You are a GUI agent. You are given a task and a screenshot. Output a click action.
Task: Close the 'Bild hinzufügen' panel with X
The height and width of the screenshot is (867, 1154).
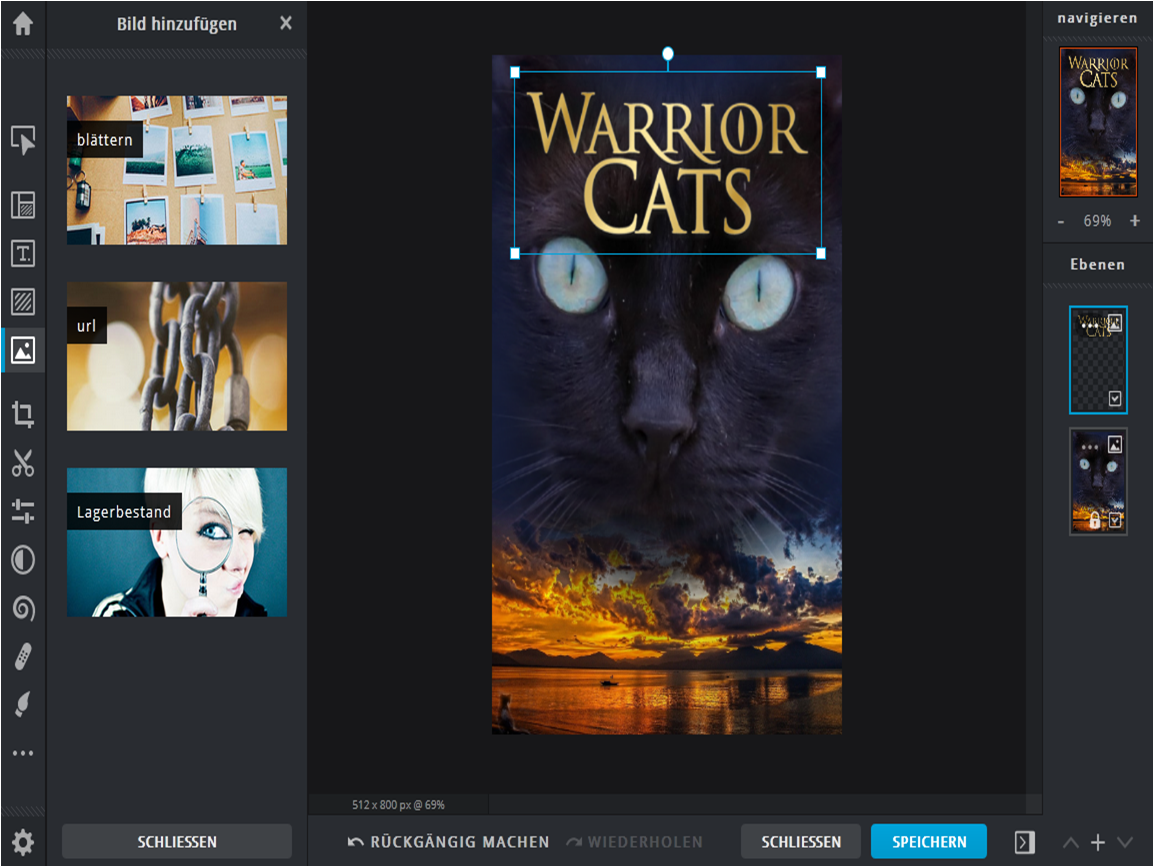coord(286,24)
